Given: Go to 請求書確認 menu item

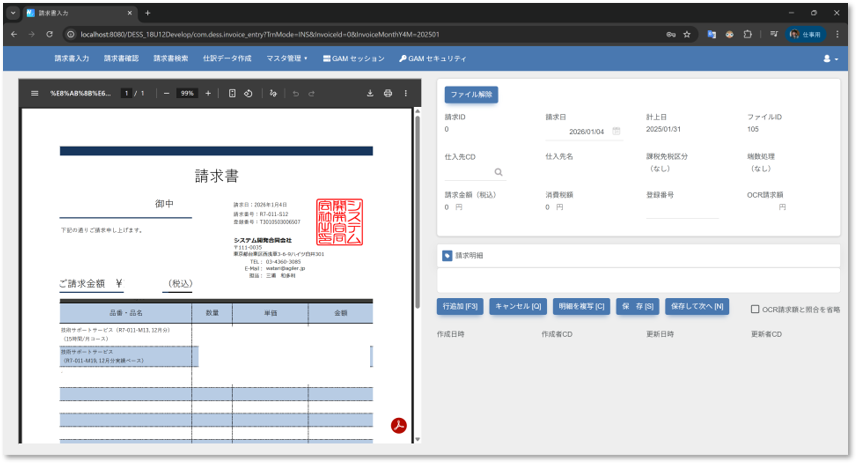Looking at the screenshot, I should (x=121, y=59).
